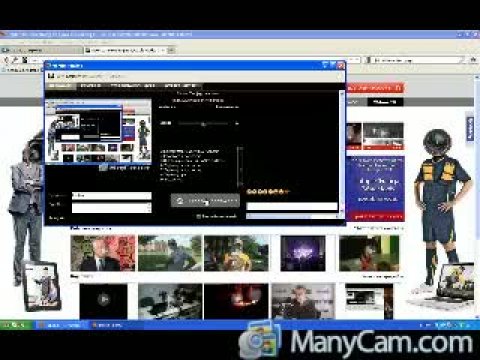Screen dimensions: 480x360
Task: Click the home icon in the browser toolbar
Action: 473,60
